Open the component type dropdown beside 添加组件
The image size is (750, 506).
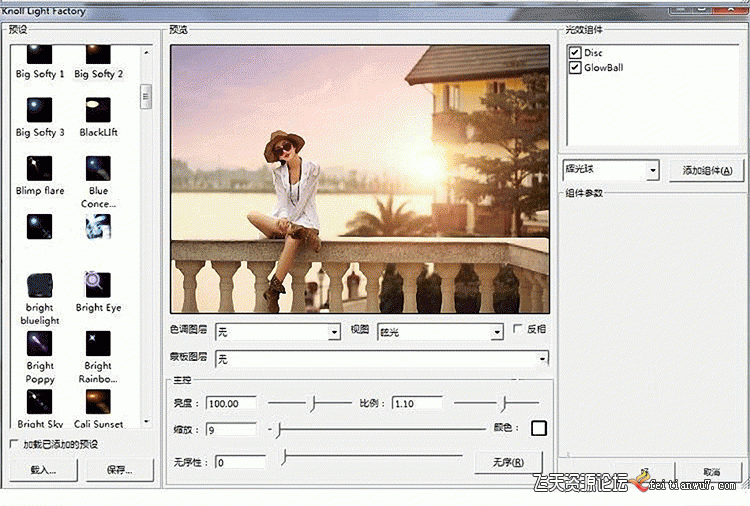[x=653, y=170]
